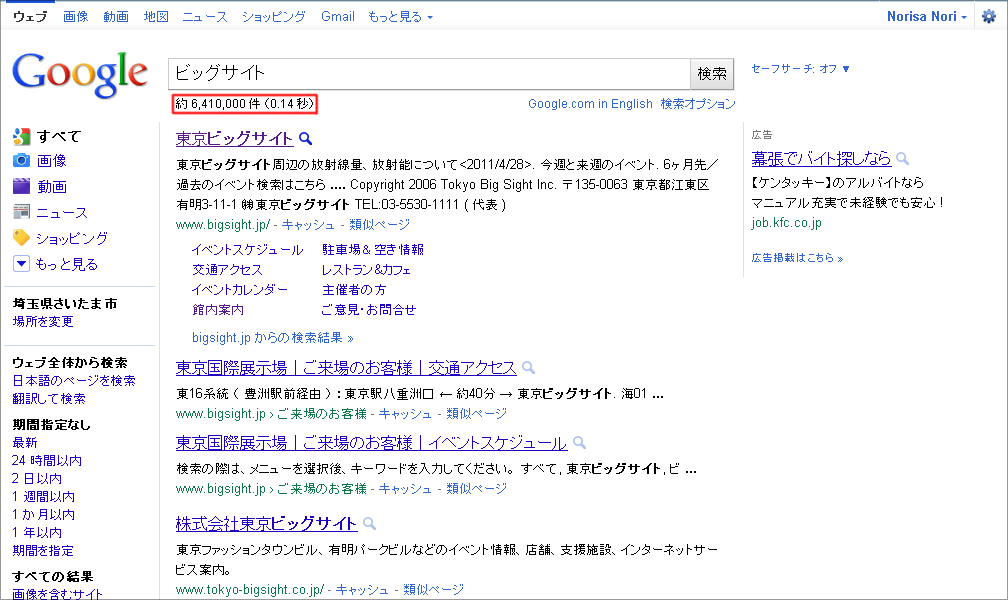
Task: Open the 幕張でバイト探しなら ad link
Action: pyautogui.click(x=822, y=158)
